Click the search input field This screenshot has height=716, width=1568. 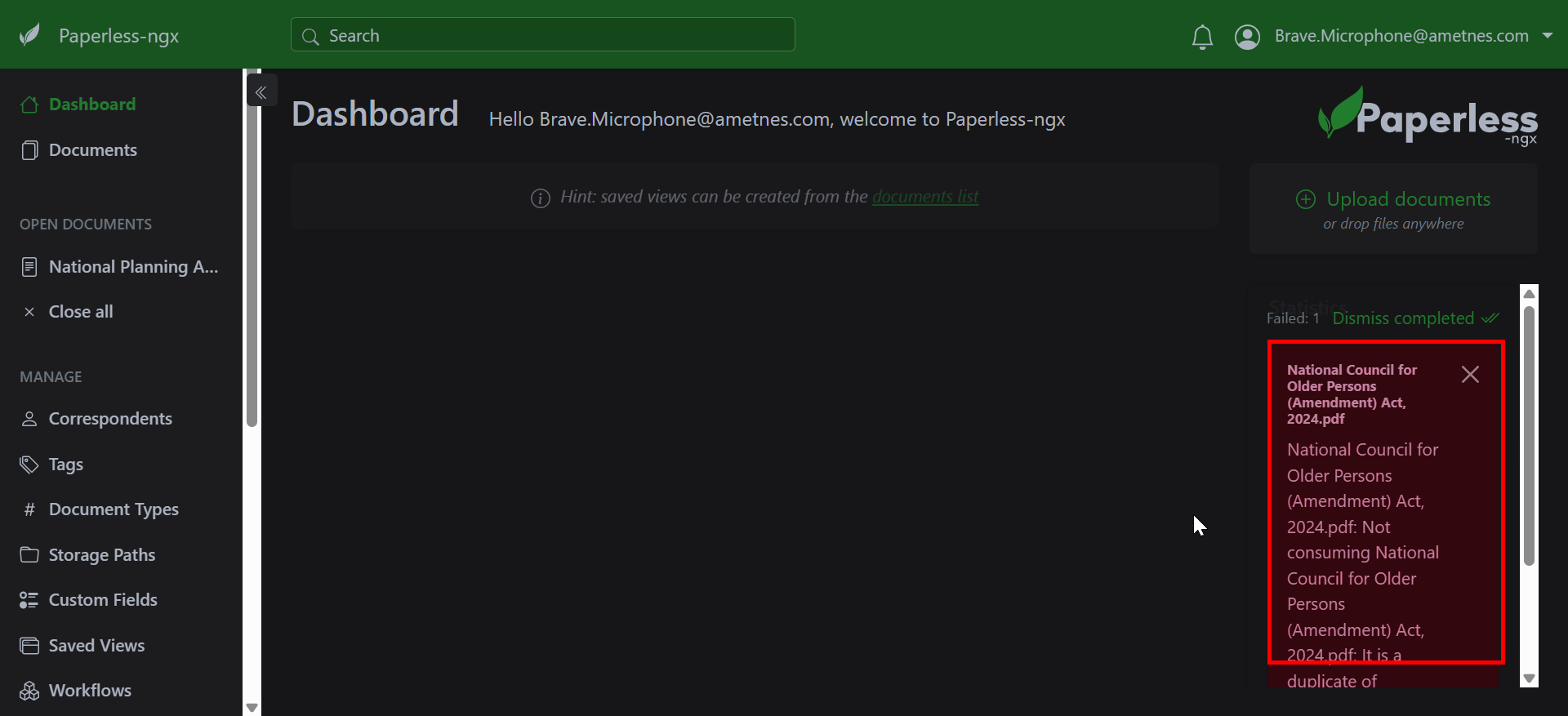click(x=543, y=36)
